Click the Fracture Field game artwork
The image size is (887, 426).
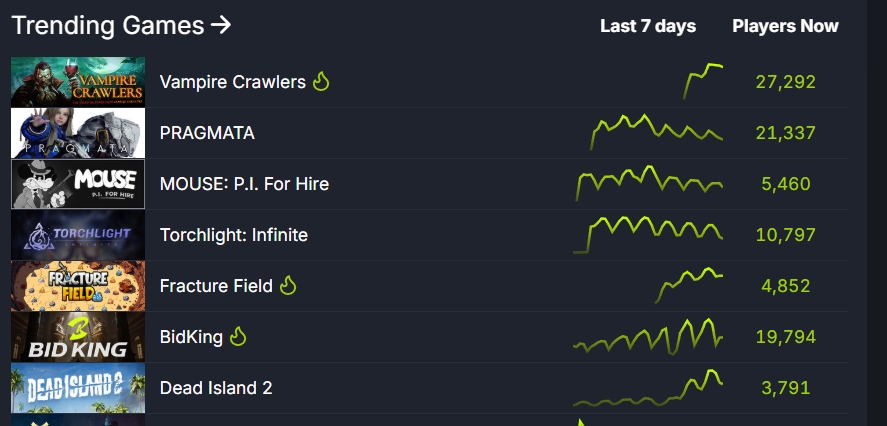pyautogui.click(x=78, y=286)
